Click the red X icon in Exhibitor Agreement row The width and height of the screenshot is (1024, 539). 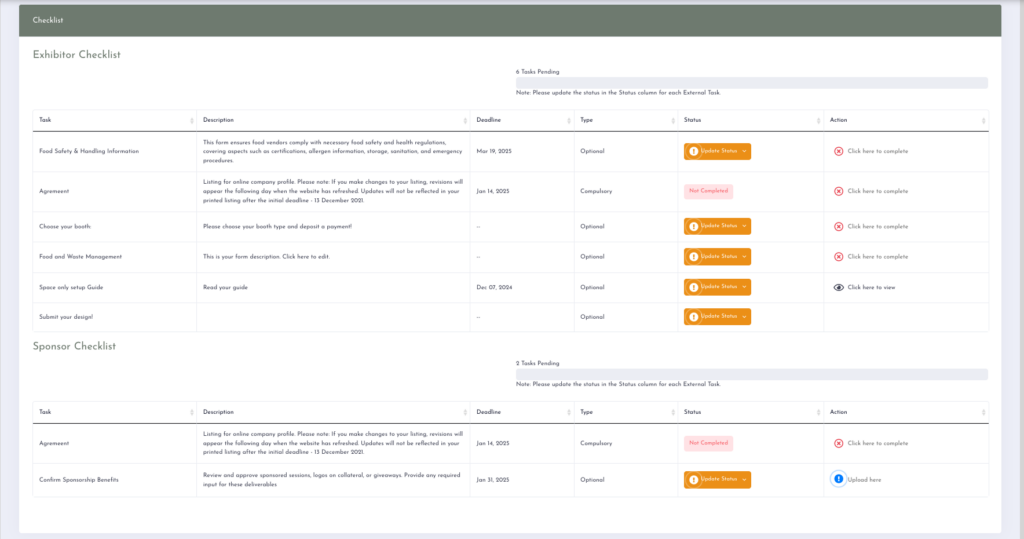click(839, 191)
